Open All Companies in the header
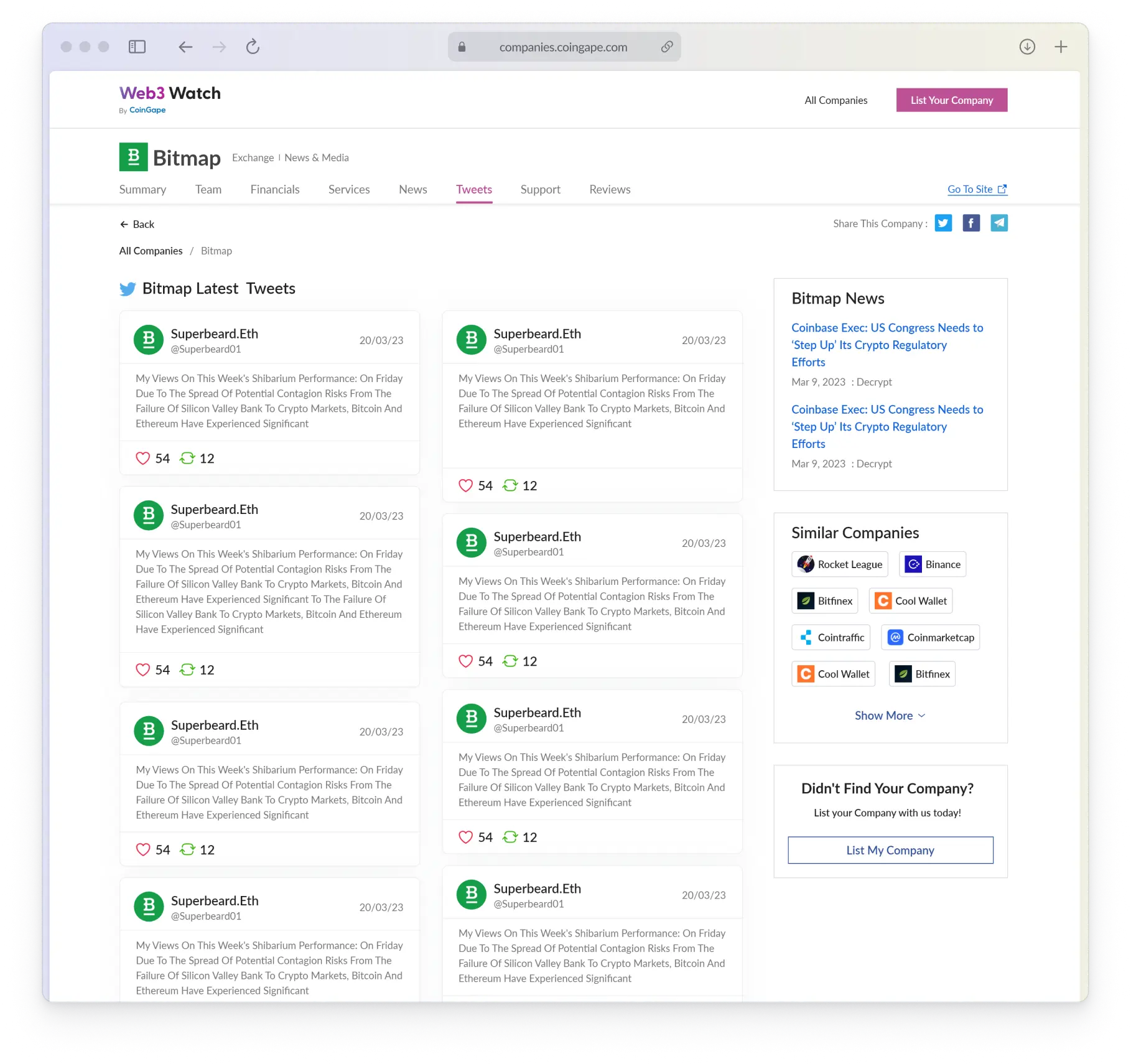The image size is (1131, 1064). 835,100
